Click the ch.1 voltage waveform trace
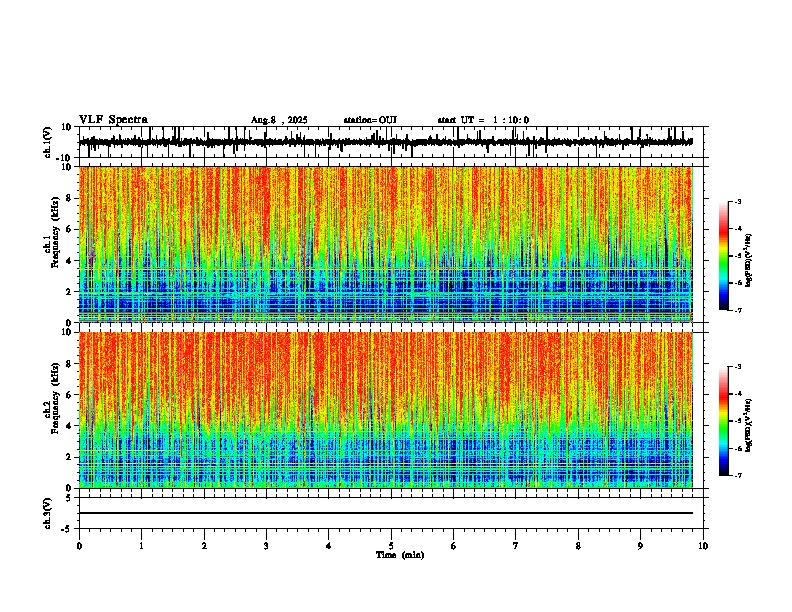This screenshot has height=612, width=792. 385,142
